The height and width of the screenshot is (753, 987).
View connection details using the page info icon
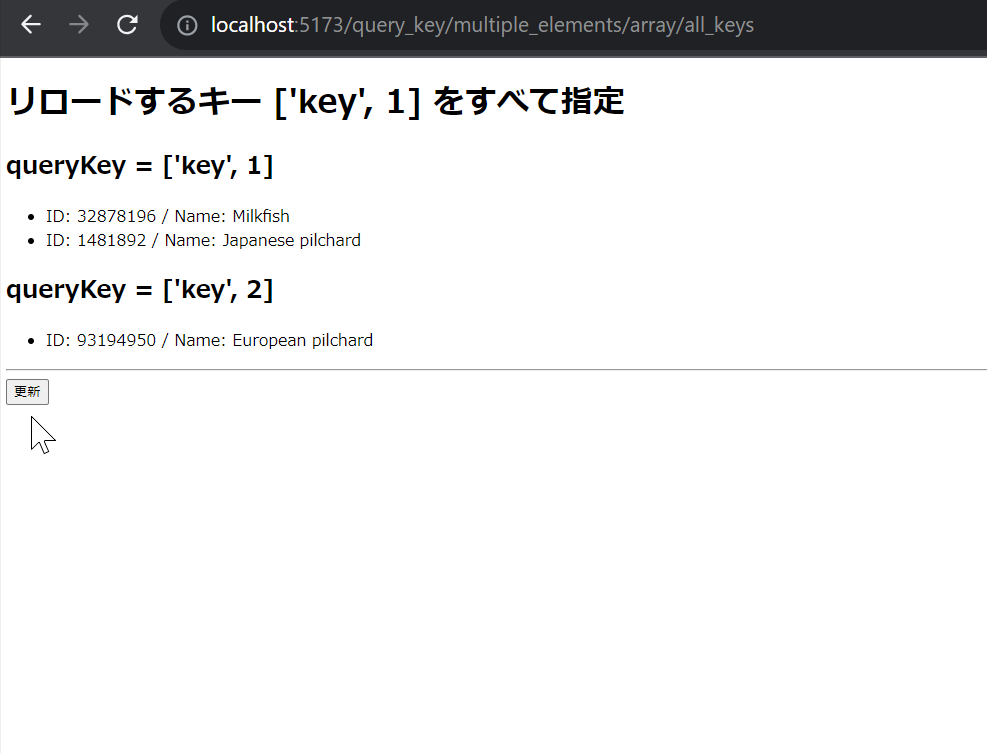coord(186,24)
